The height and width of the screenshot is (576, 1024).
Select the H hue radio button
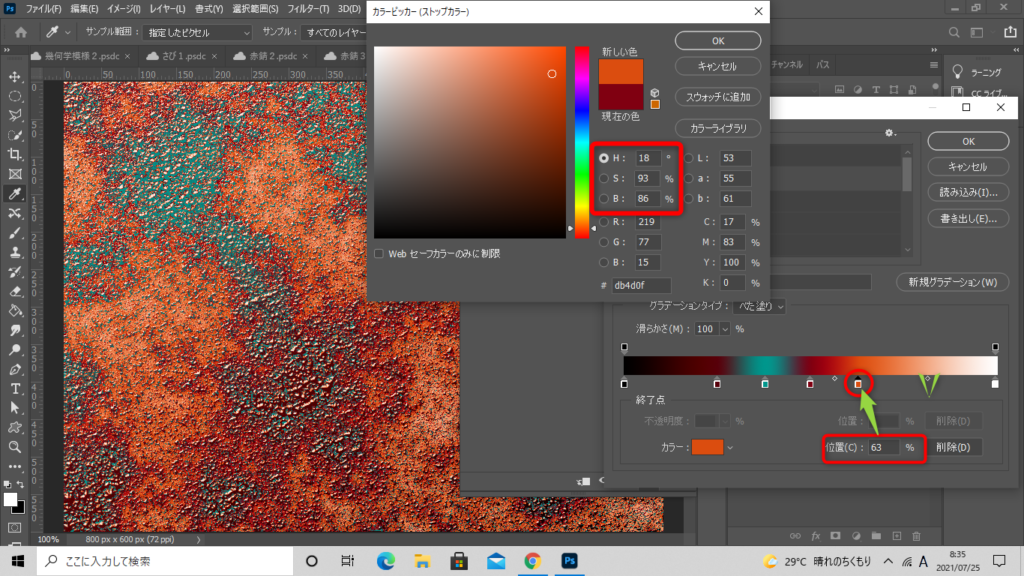pyautogui.click(x=603, y=158)
